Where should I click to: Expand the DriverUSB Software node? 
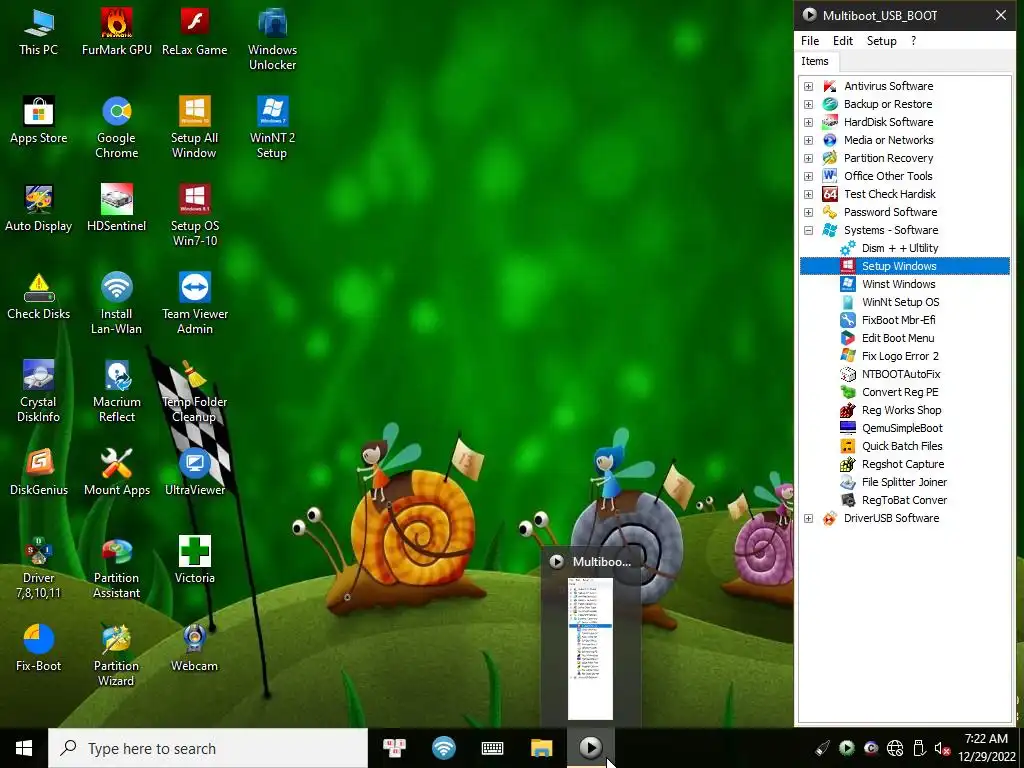pyautogui.click(x=808, y=519)
